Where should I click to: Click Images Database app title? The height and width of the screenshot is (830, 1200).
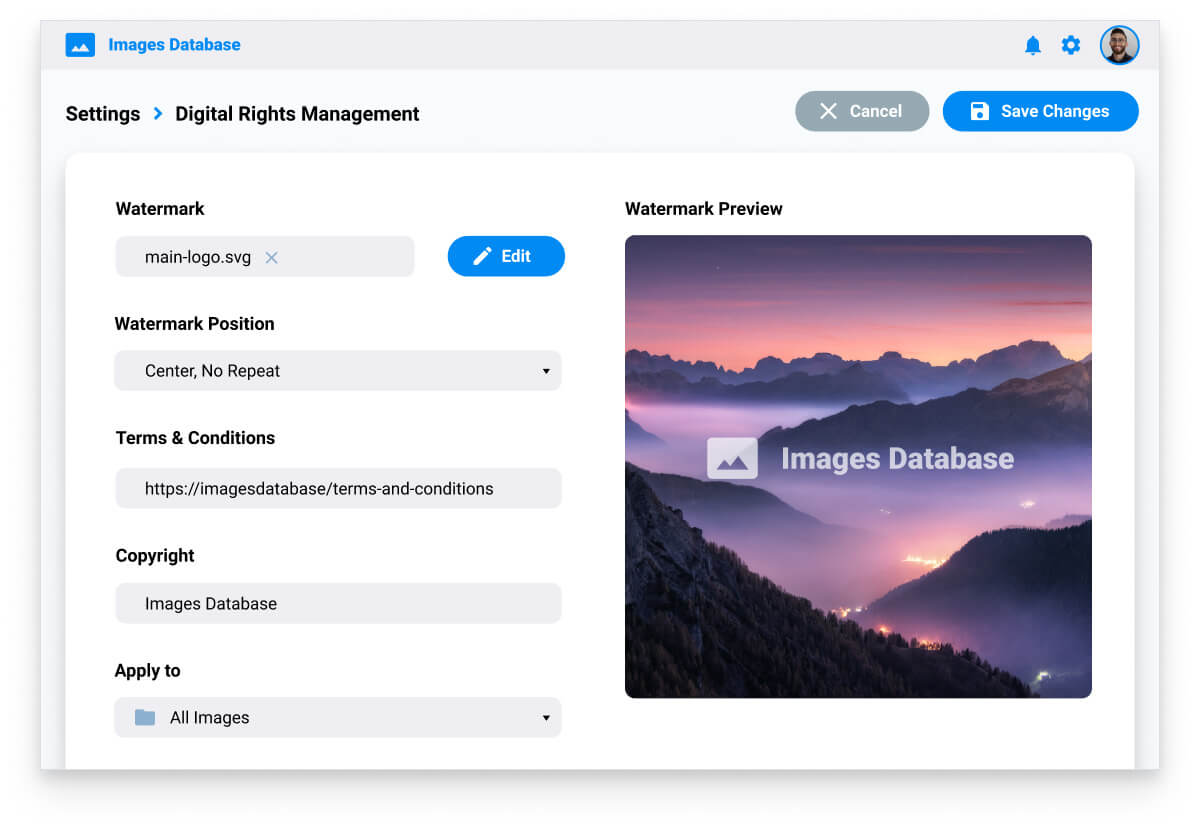(174, 45)
